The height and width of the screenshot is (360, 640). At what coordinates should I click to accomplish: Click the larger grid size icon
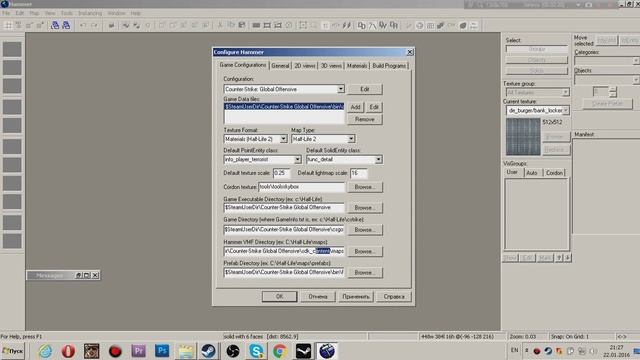[40, 25]
